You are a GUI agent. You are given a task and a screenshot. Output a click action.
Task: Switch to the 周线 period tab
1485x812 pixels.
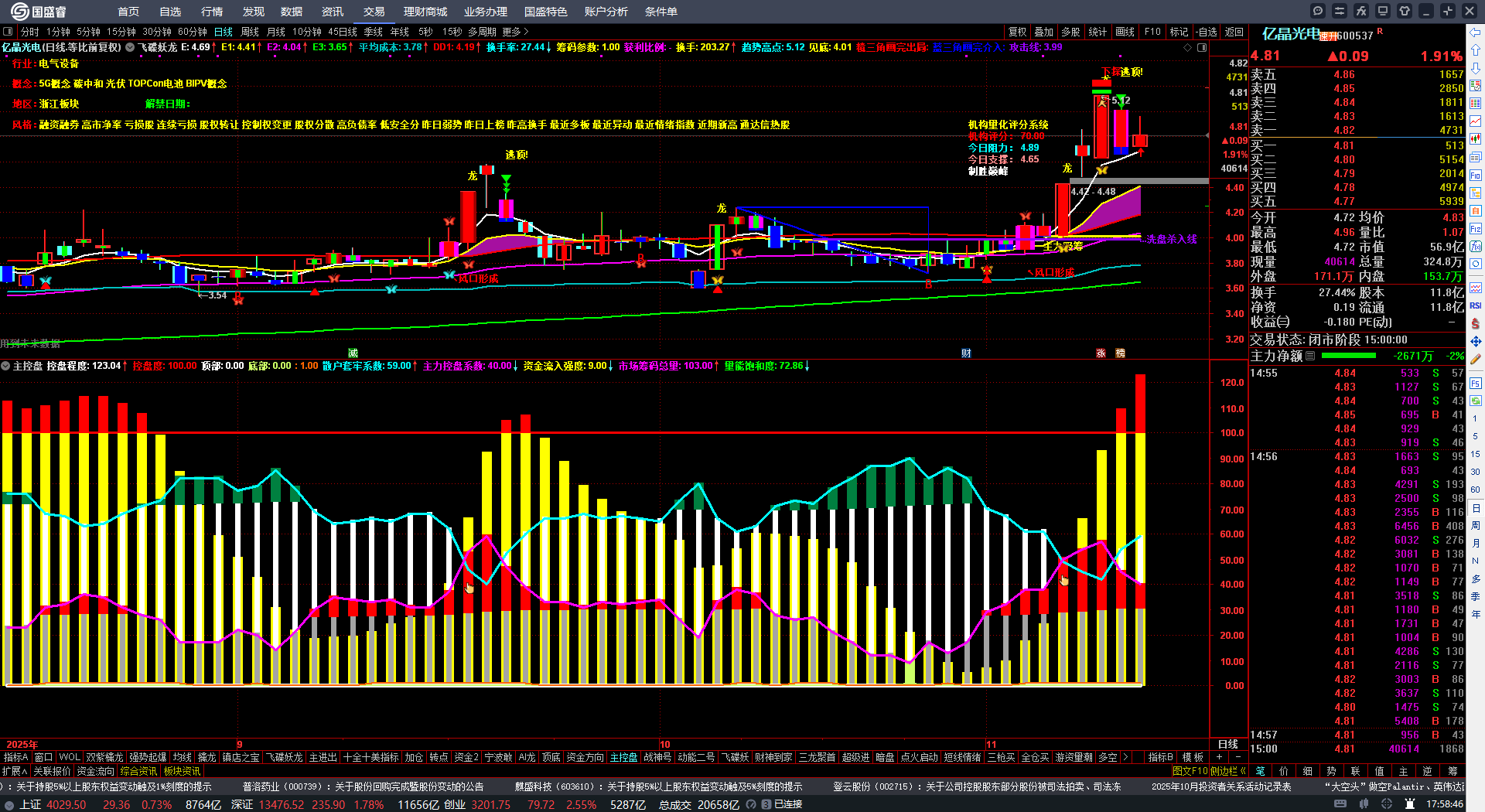[250, 32]
